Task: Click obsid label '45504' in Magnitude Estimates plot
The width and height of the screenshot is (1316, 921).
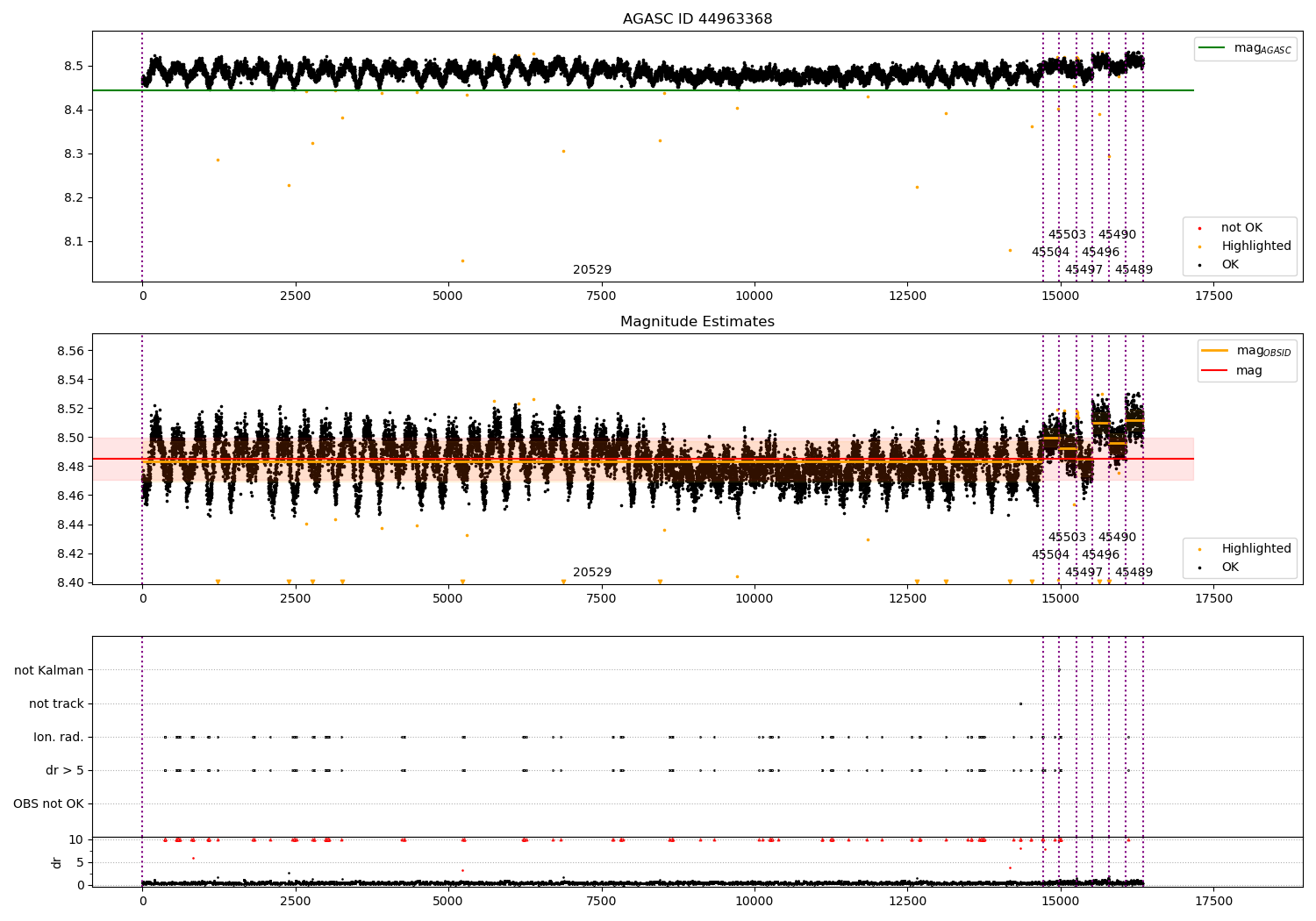Action: [1050, 554]
